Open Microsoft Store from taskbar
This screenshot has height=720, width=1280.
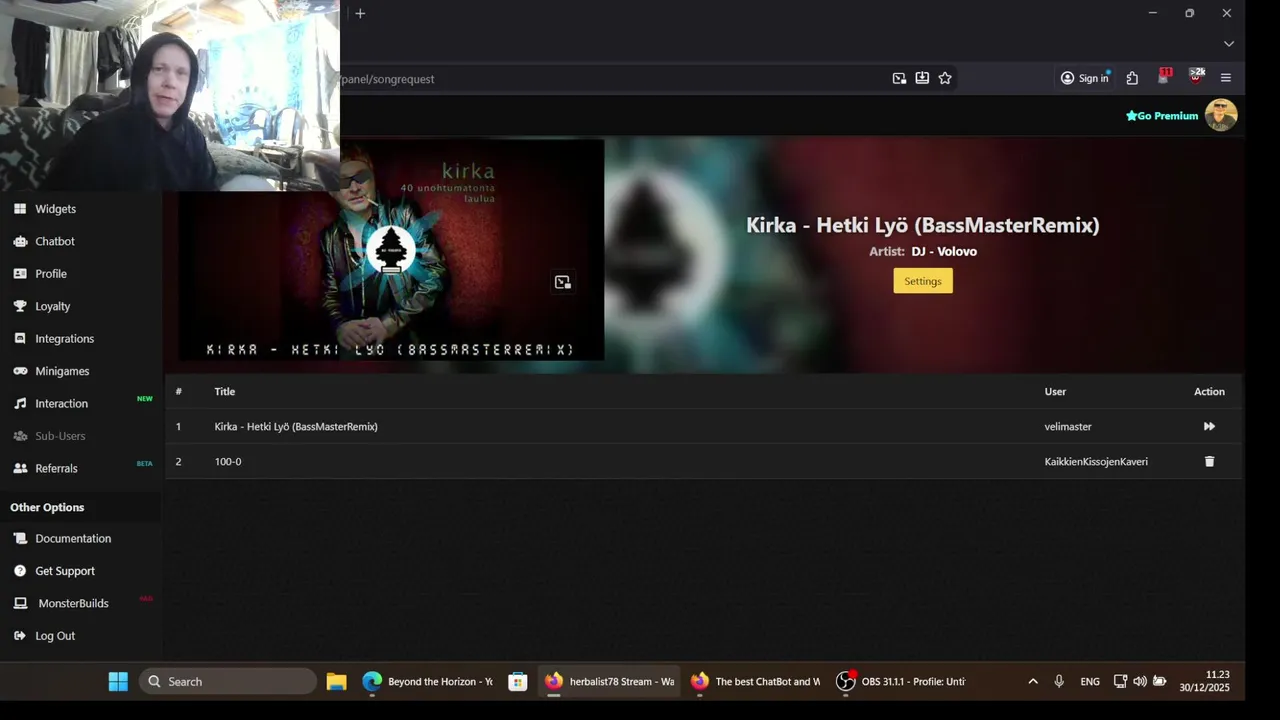coord(517,681)
